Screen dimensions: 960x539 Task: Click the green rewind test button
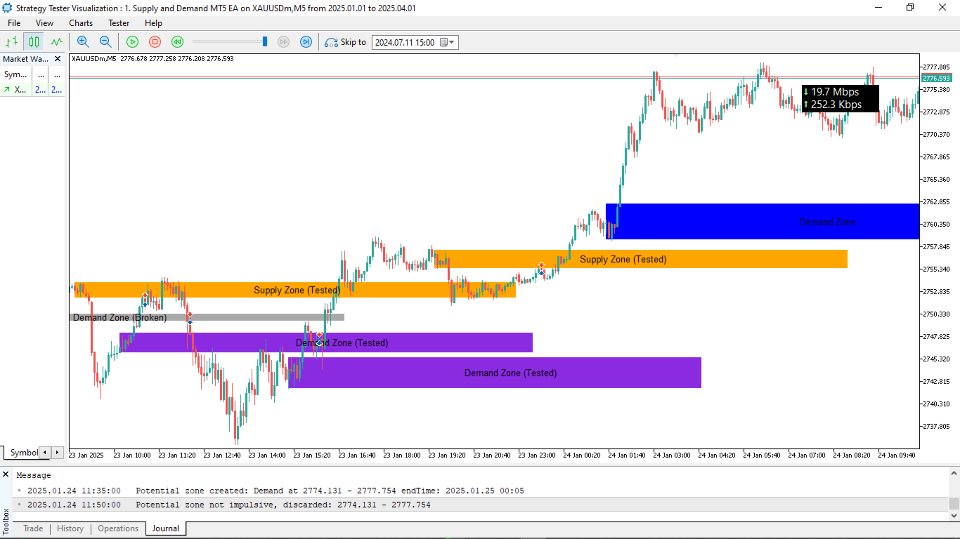point(178,42)
